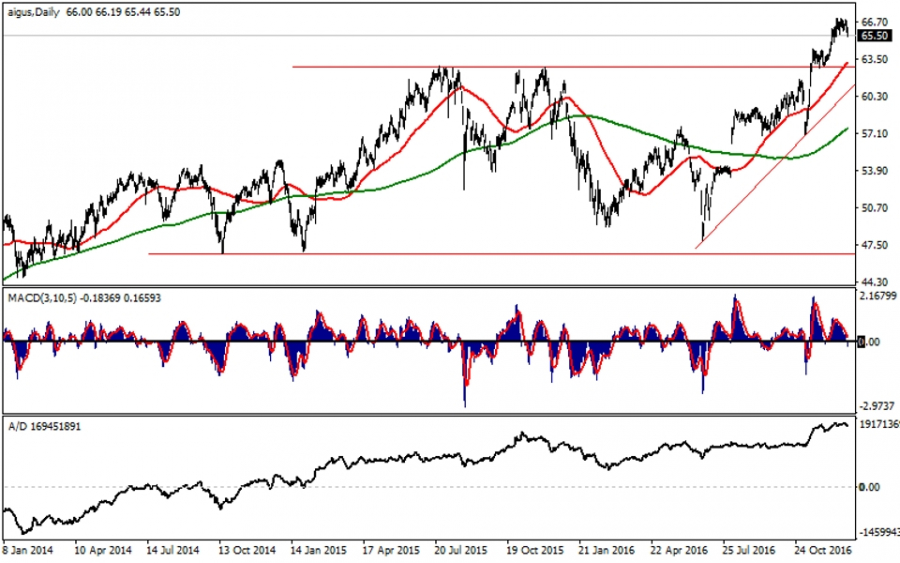Click the 66.70 price axis label
900x563 pixels.
875,21
